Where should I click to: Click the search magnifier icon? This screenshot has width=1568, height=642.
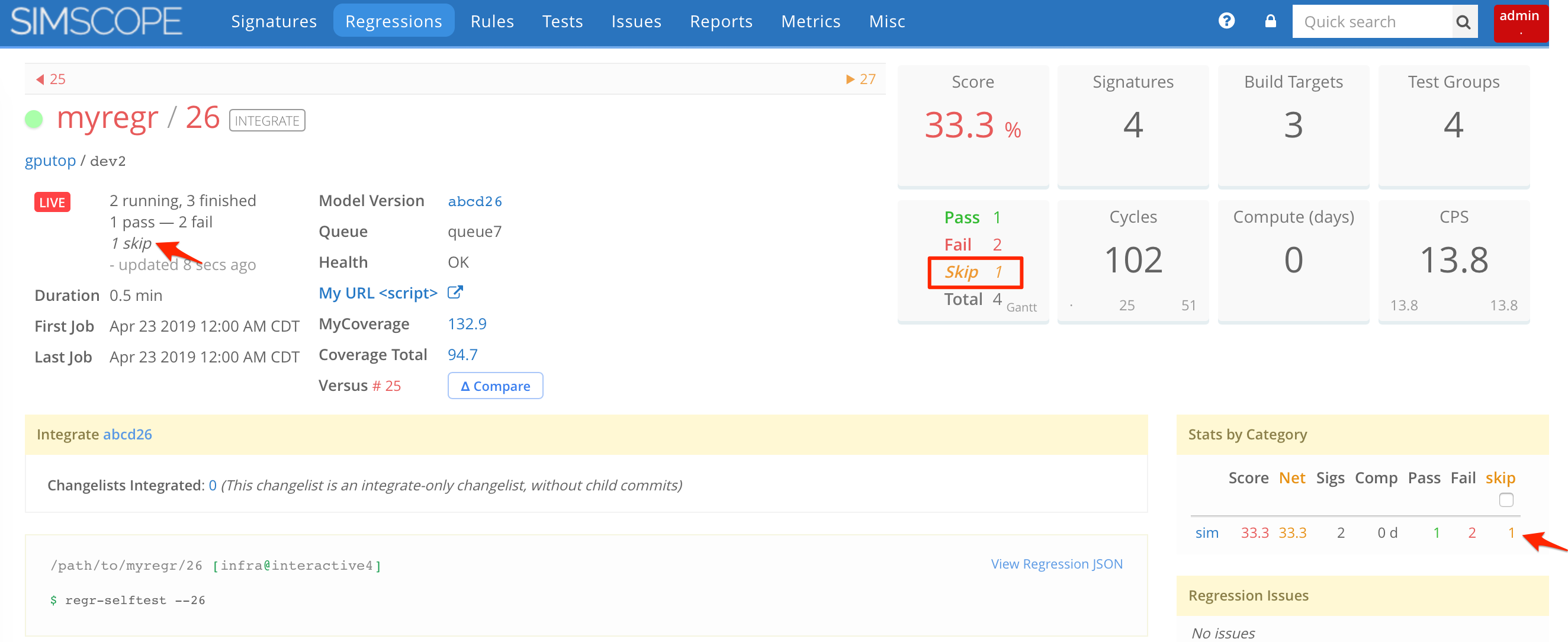[1463, 22]
